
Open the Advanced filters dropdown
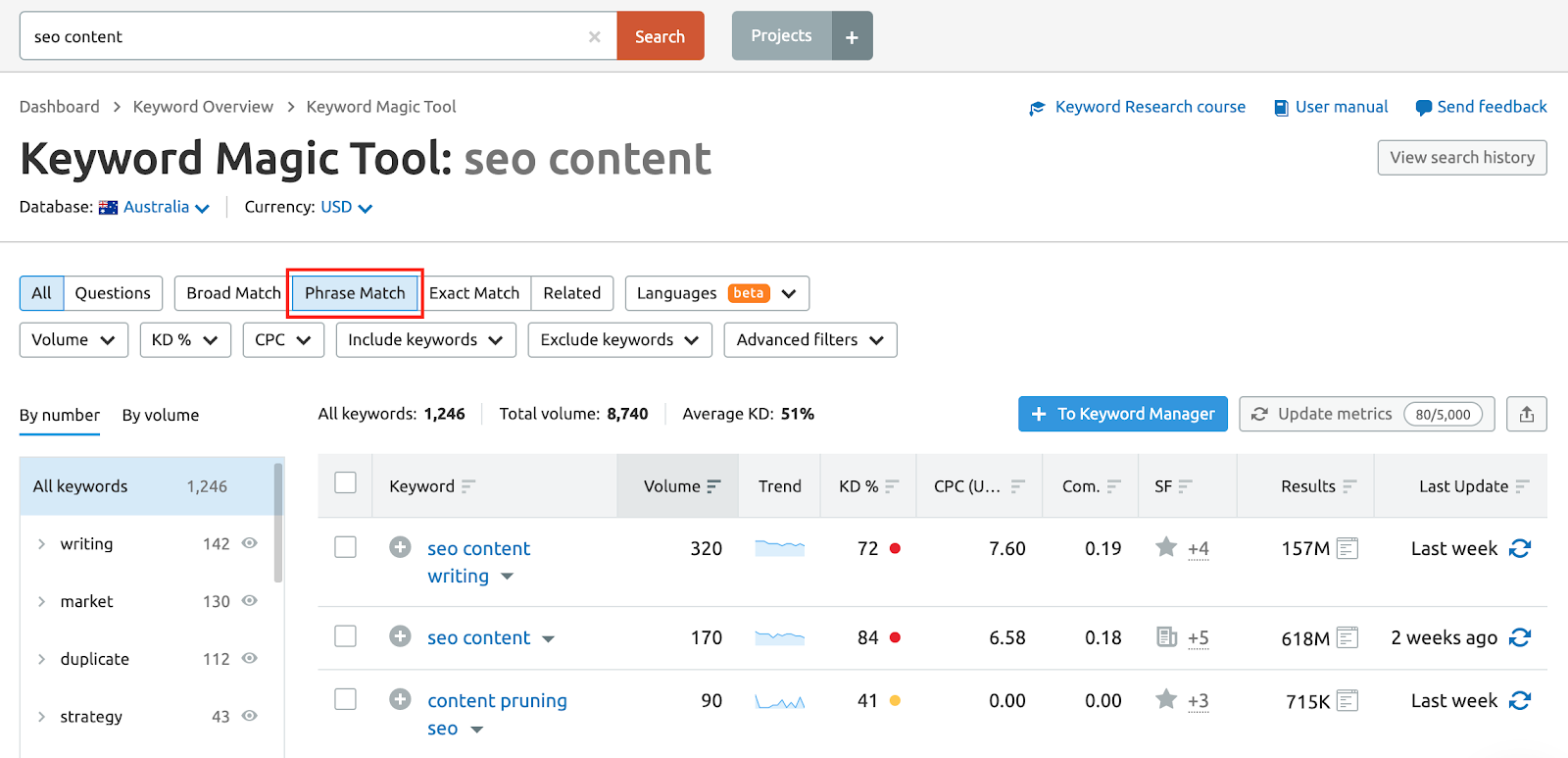tap(809, 340)
